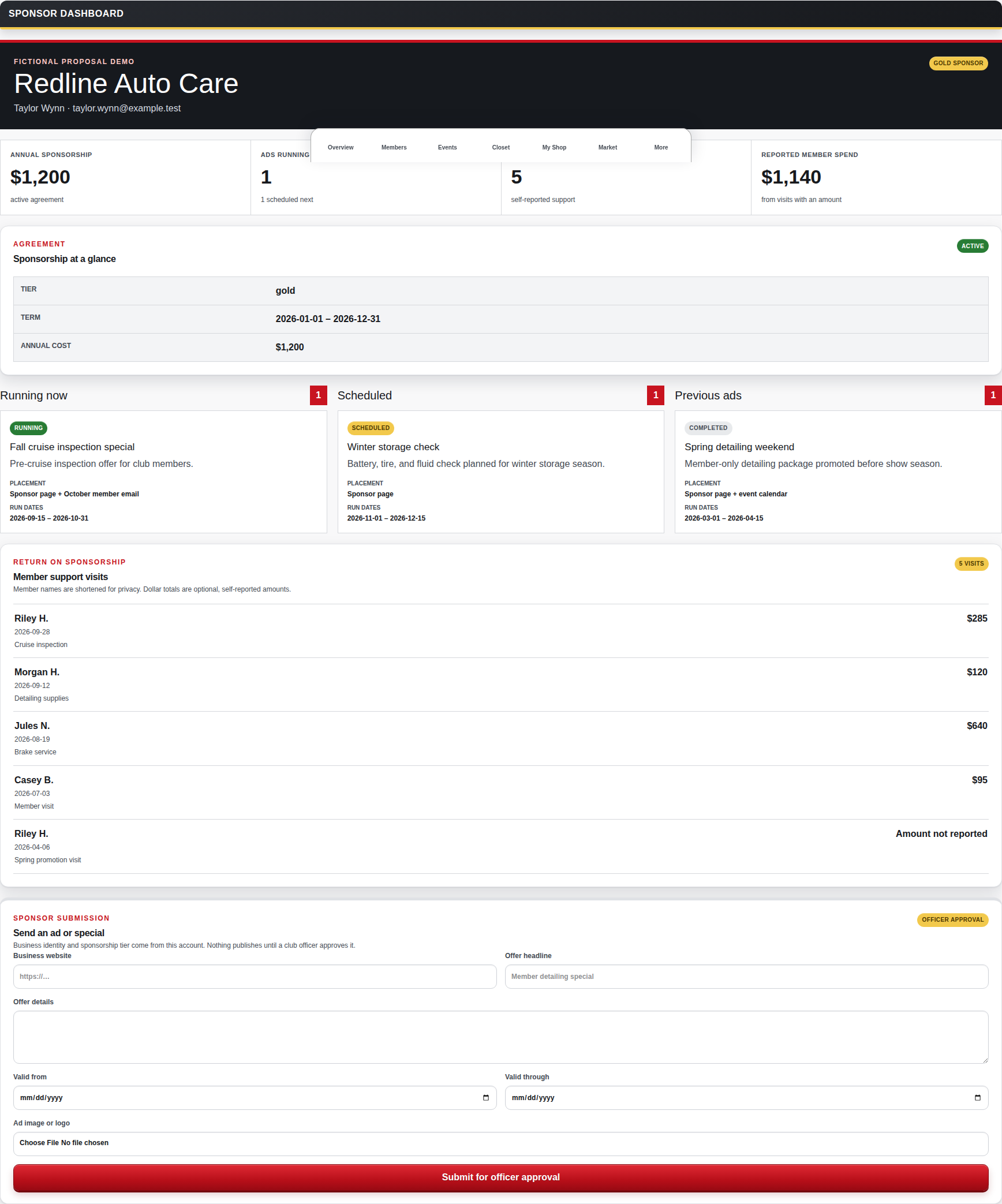Screen dimensions: 1002x1204
Task: Click the Annual Cost row's $1,200 value
Action: point(290,347)
